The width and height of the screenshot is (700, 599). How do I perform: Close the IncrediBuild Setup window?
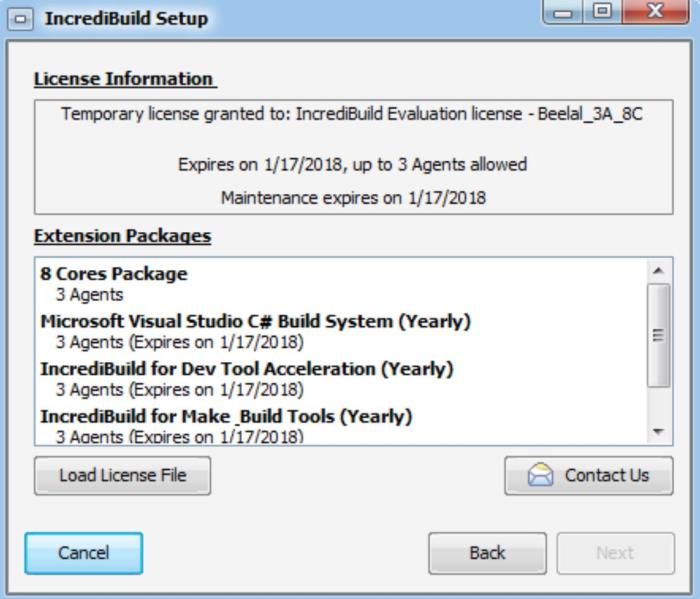655,14
